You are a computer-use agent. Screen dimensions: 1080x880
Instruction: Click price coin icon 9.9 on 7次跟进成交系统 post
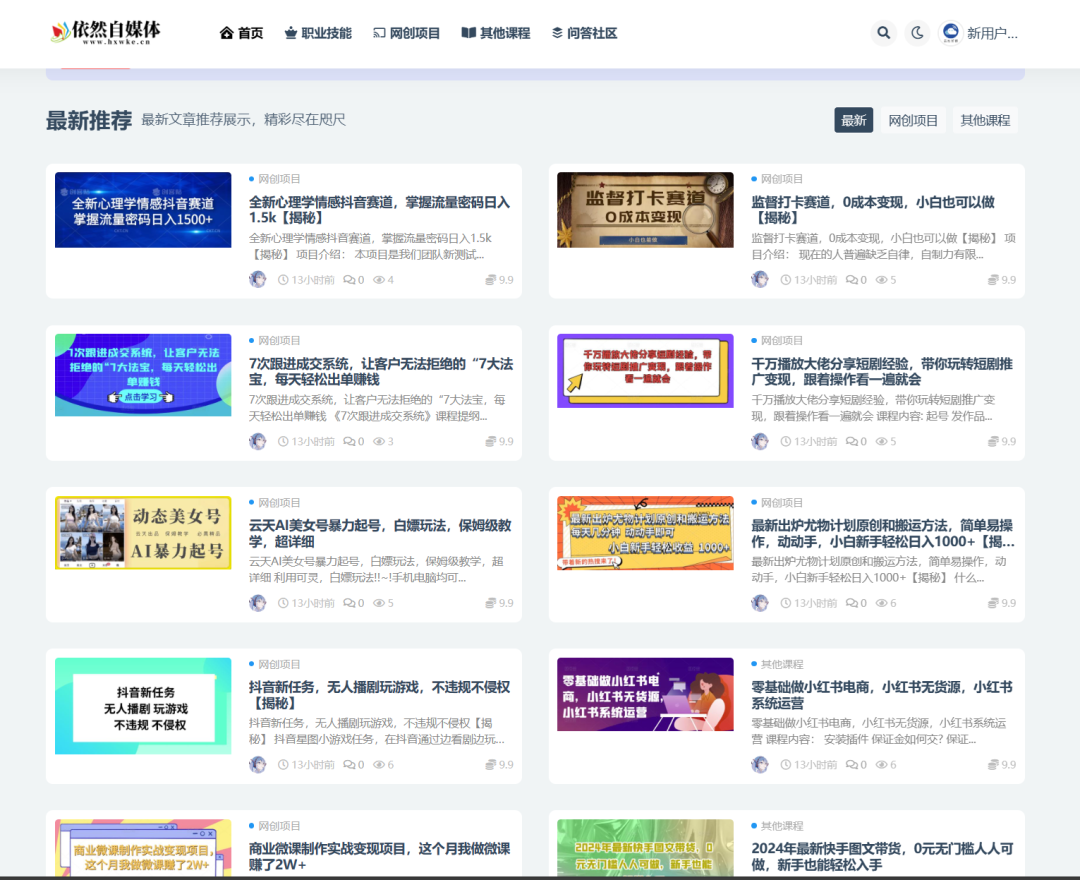tap(490, 441)
